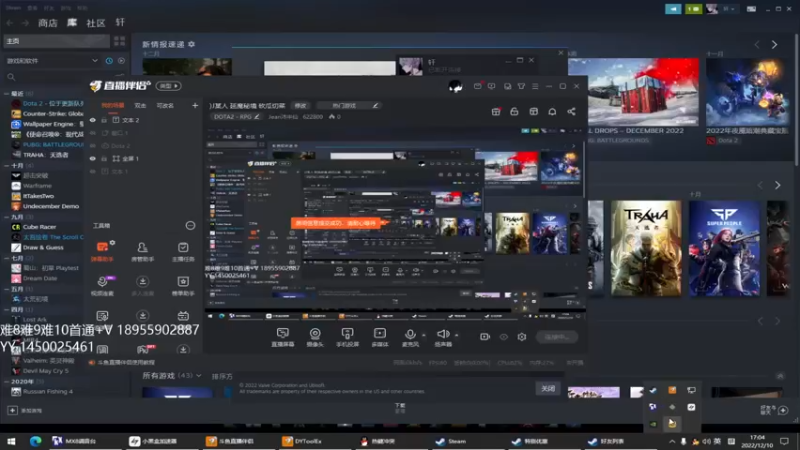Image resolution: width=800 pixels, height=450 pixels.
Task: Click the 修改 button next to the room title
Action: pyautogui.click(x=300, y=106)
